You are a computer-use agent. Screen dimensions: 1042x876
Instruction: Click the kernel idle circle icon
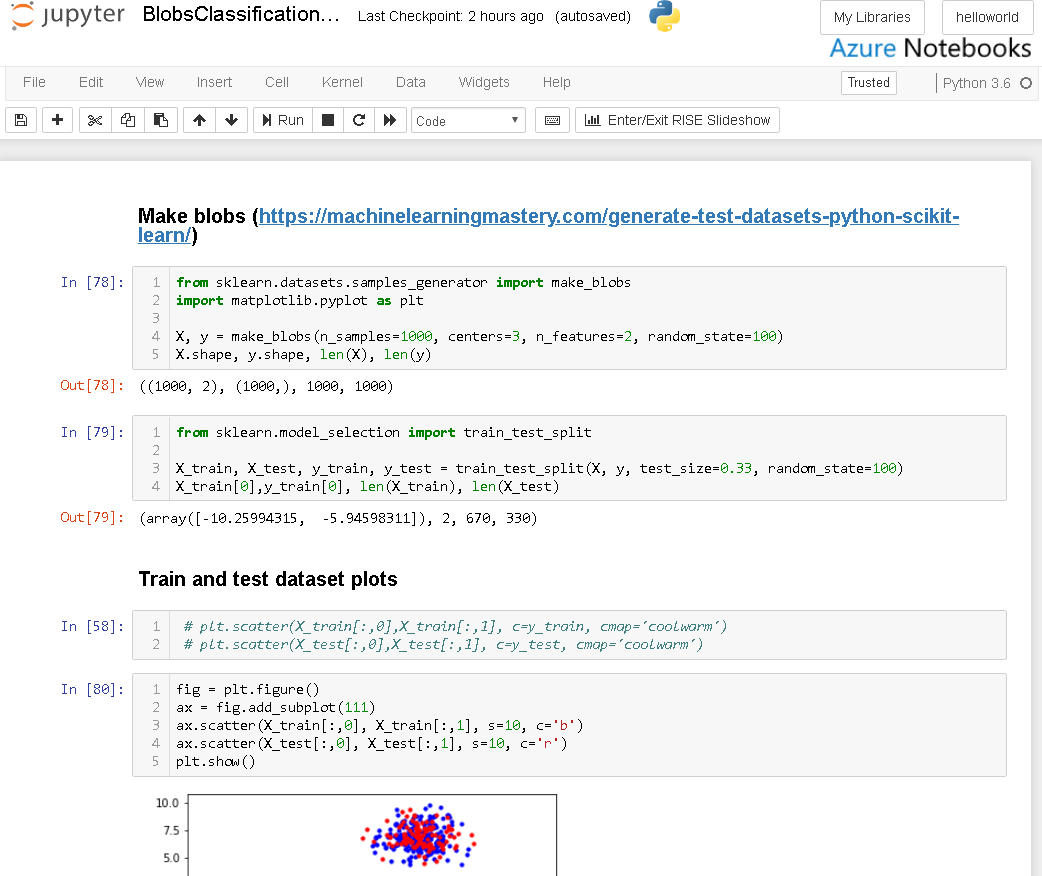1026,83
